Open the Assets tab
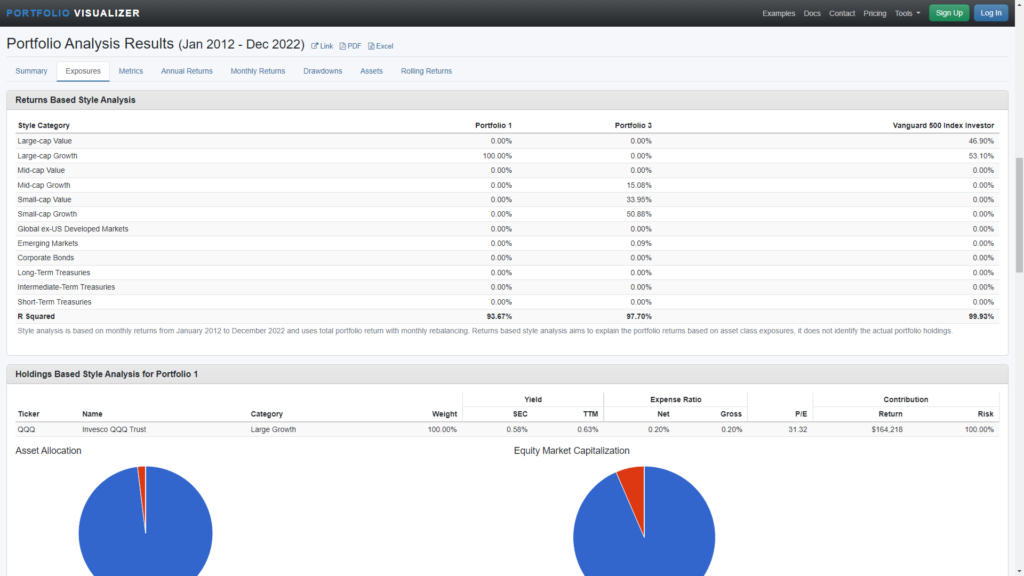Screen dimensions: 1024x576 pos(371,71)
